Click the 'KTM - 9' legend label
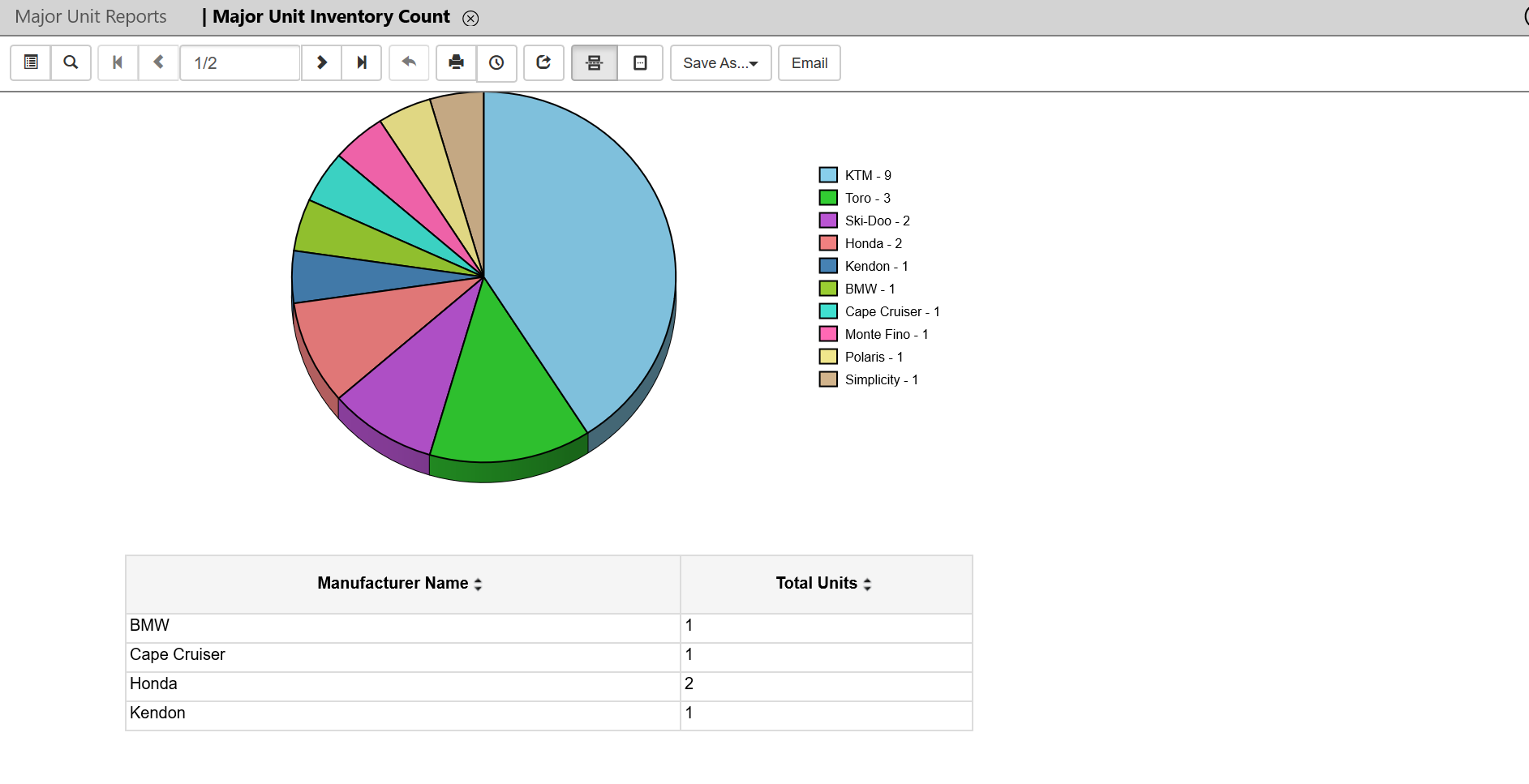This screenshot has height=784, width=1529. 868,175
